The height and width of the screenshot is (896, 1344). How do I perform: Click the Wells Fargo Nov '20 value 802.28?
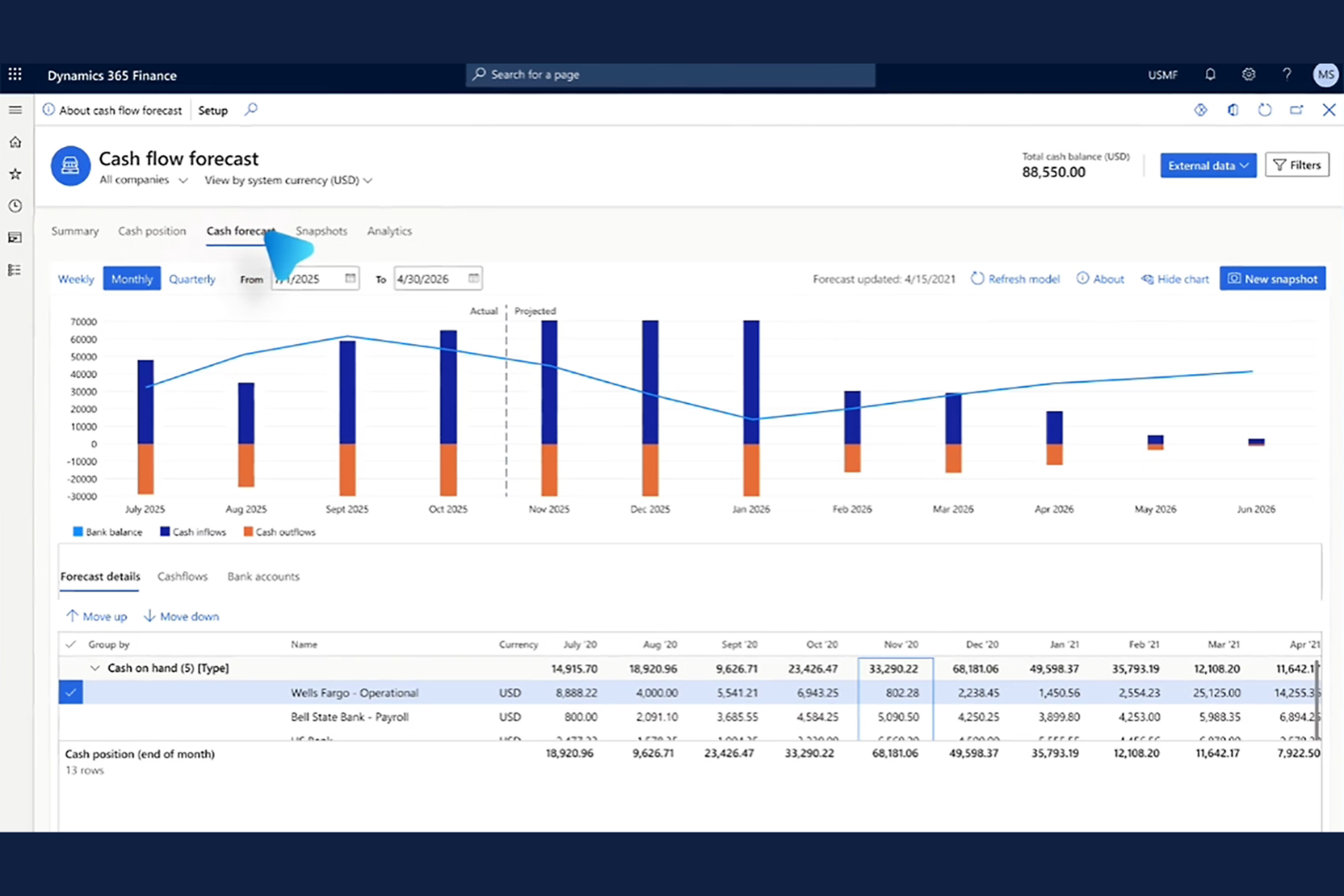(x=895, y=693)
